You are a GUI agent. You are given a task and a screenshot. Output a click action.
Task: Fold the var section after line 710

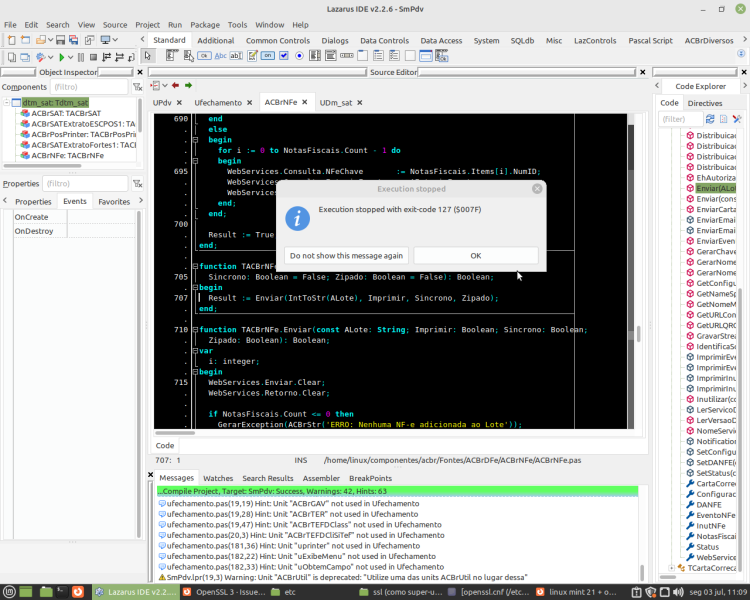pyautogui.click(x=195, y=351)
